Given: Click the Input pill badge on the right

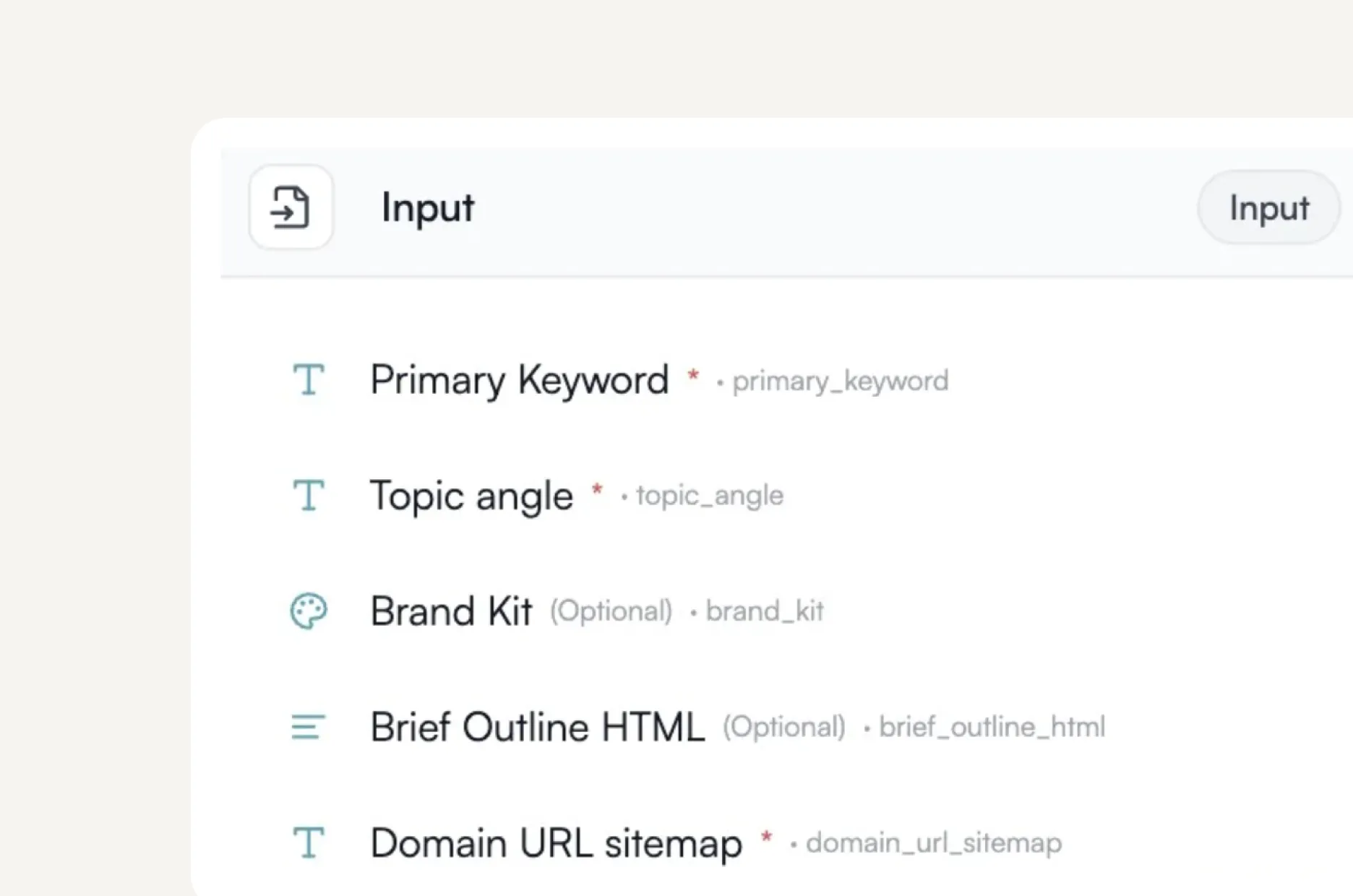Looking at the screenshot, I should 1268,208.
